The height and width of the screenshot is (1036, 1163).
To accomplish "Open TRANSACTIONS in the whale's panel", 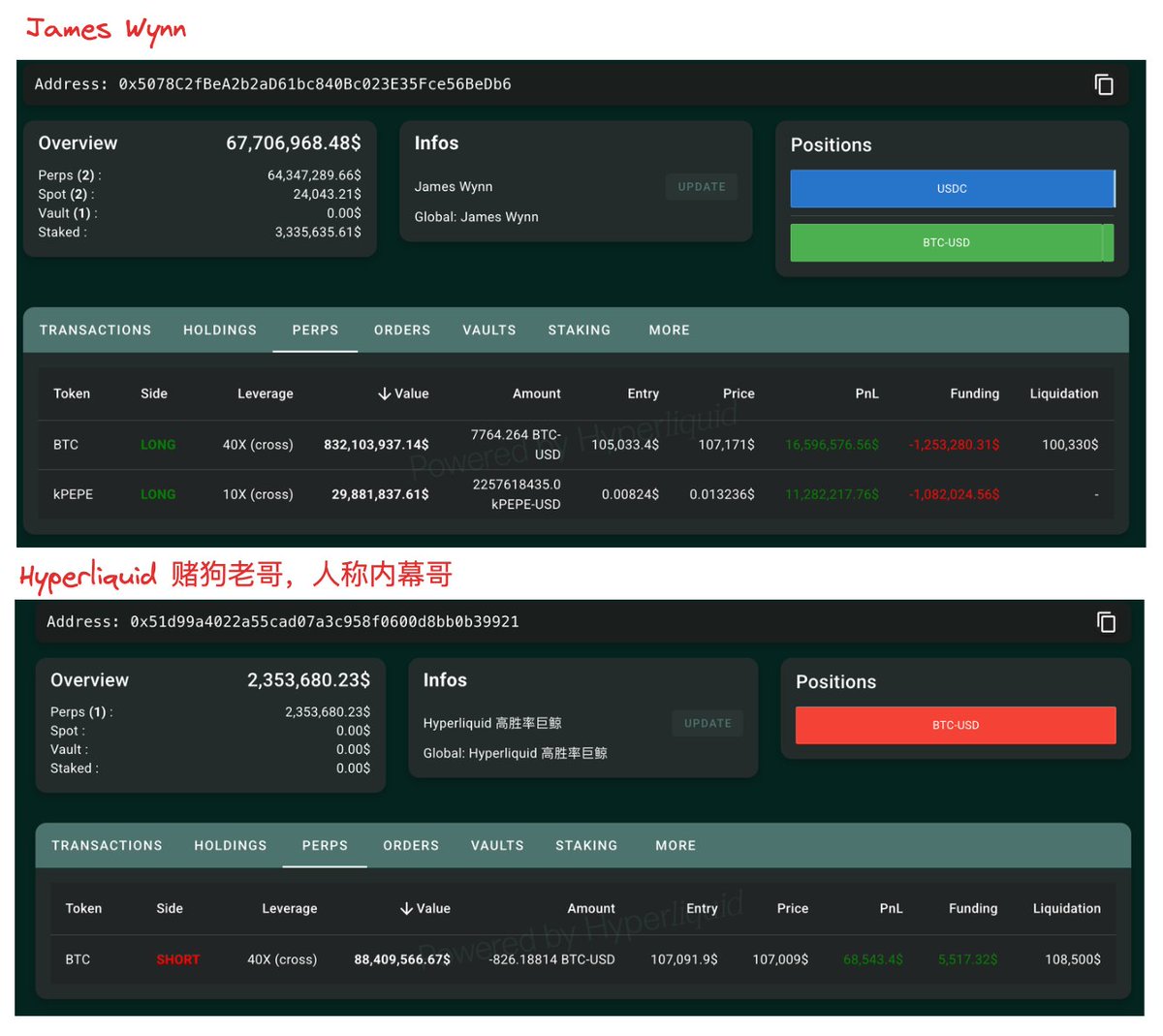I will point(107,845).
